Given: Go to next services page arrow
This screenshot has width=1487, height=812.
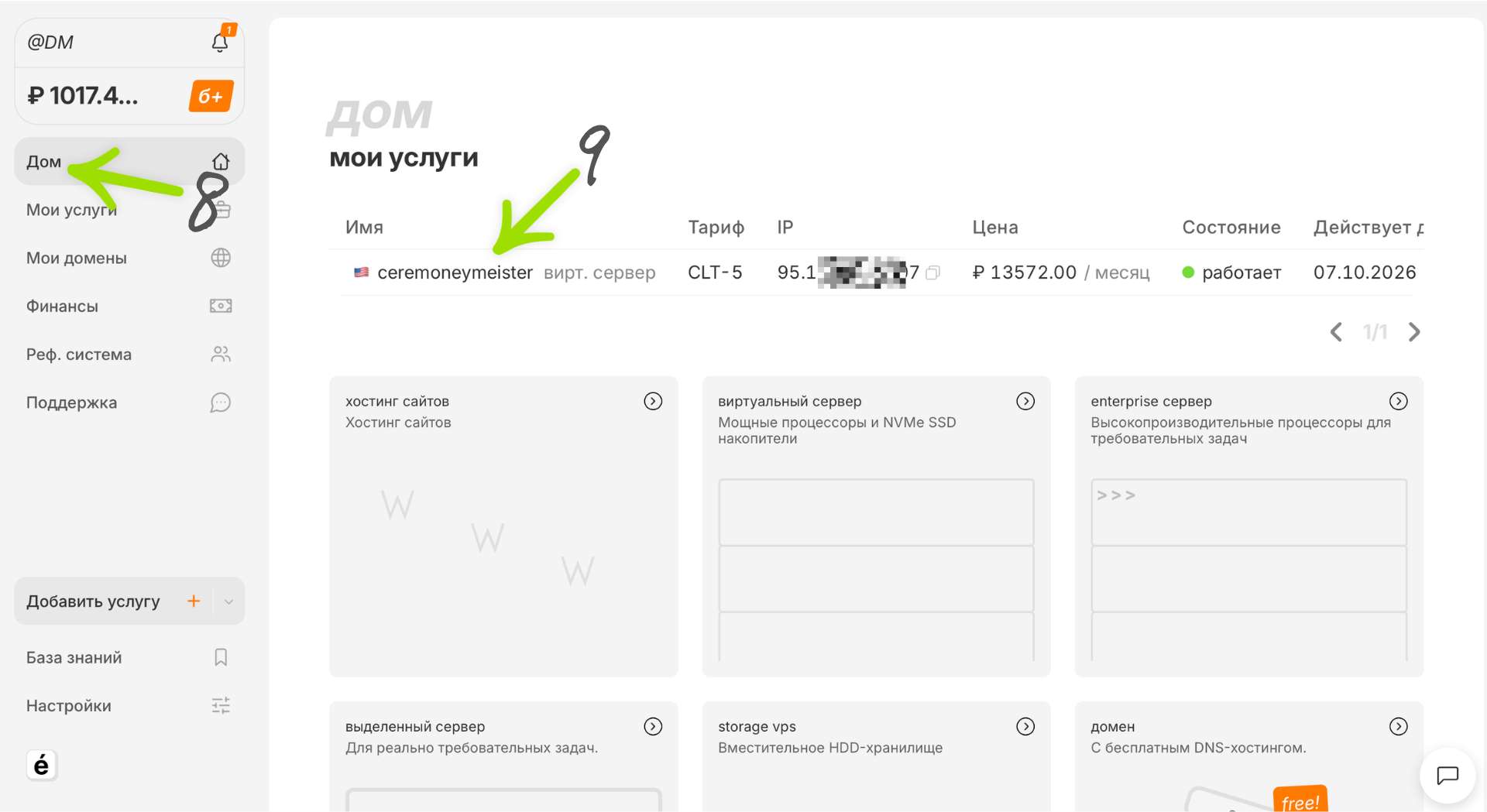Looking at the screenshot, I should 1414,332.
